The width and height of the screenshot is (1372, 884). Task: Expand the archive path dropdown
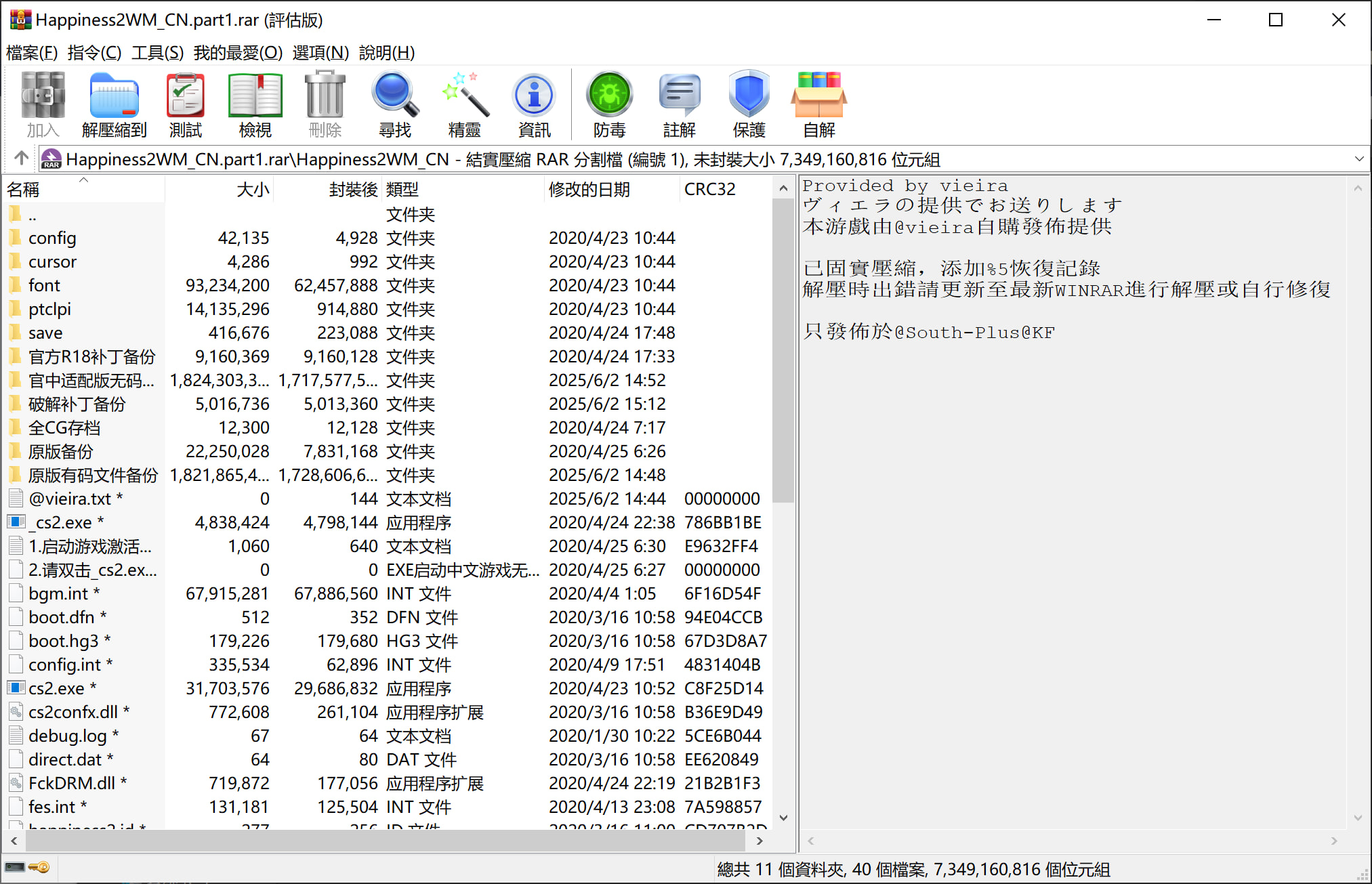click(1358, 159)
